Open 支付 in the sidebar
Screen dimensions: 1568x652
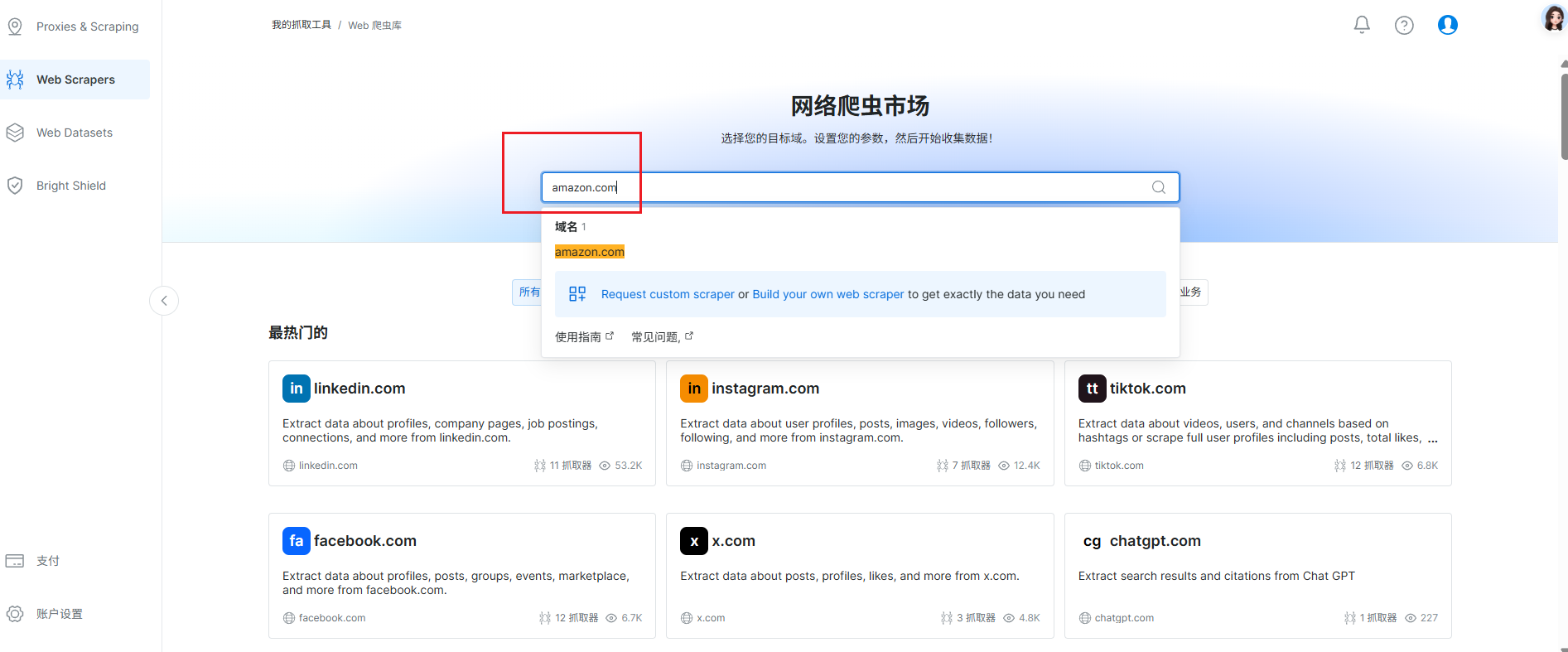48,561
